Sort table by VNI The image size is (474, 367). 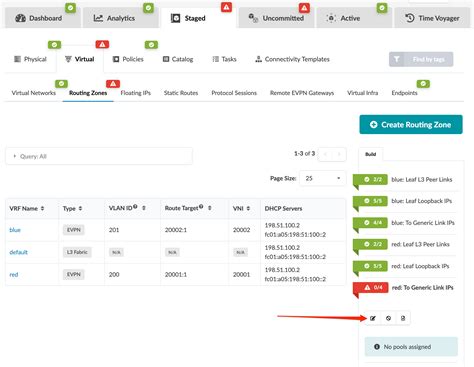click(241, 209)
